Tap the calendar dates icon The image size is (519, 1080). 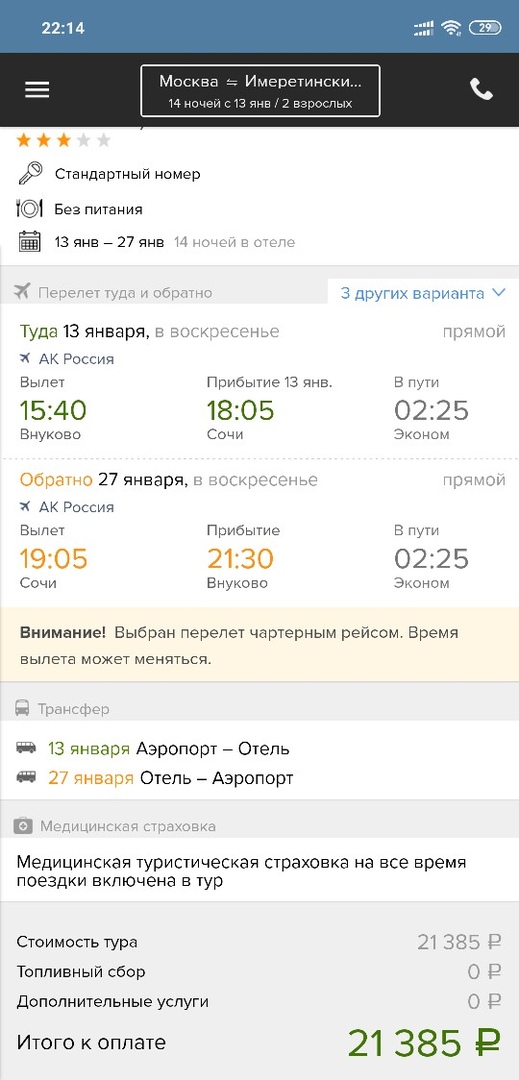point(30,242)
